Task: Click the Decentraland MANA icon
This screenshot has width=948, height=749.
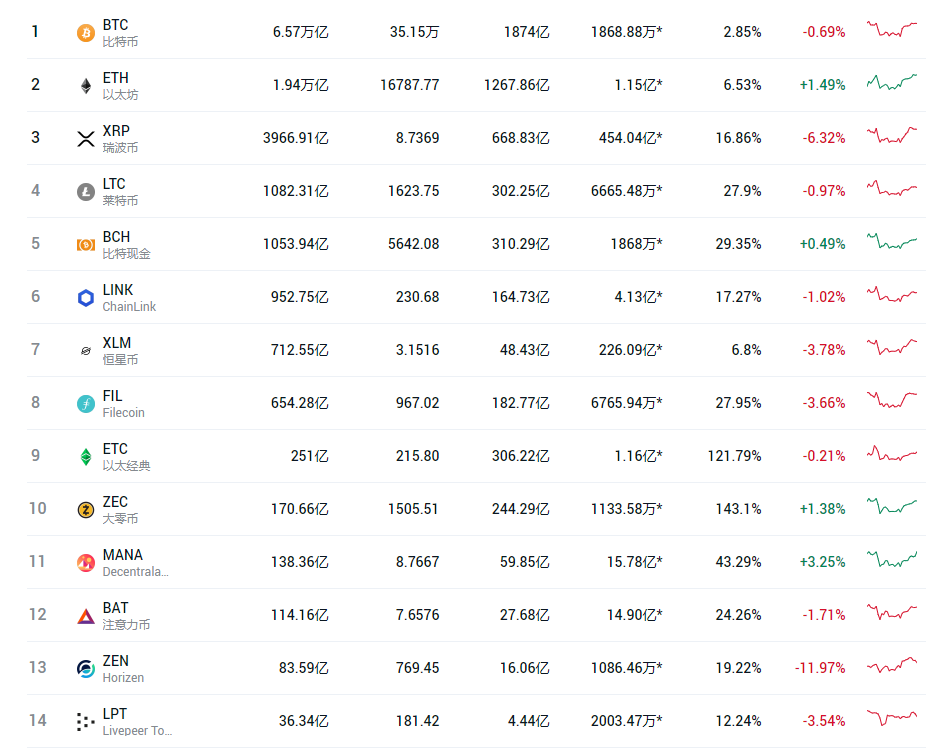Action: click(86, 563)
